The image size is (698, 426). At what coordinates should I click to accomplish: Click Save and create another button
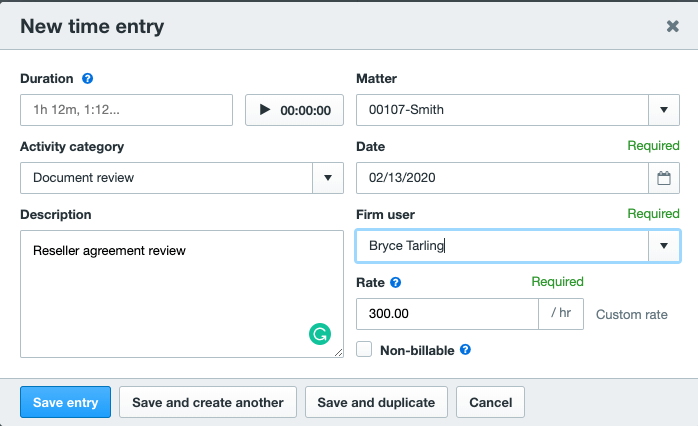208,402
